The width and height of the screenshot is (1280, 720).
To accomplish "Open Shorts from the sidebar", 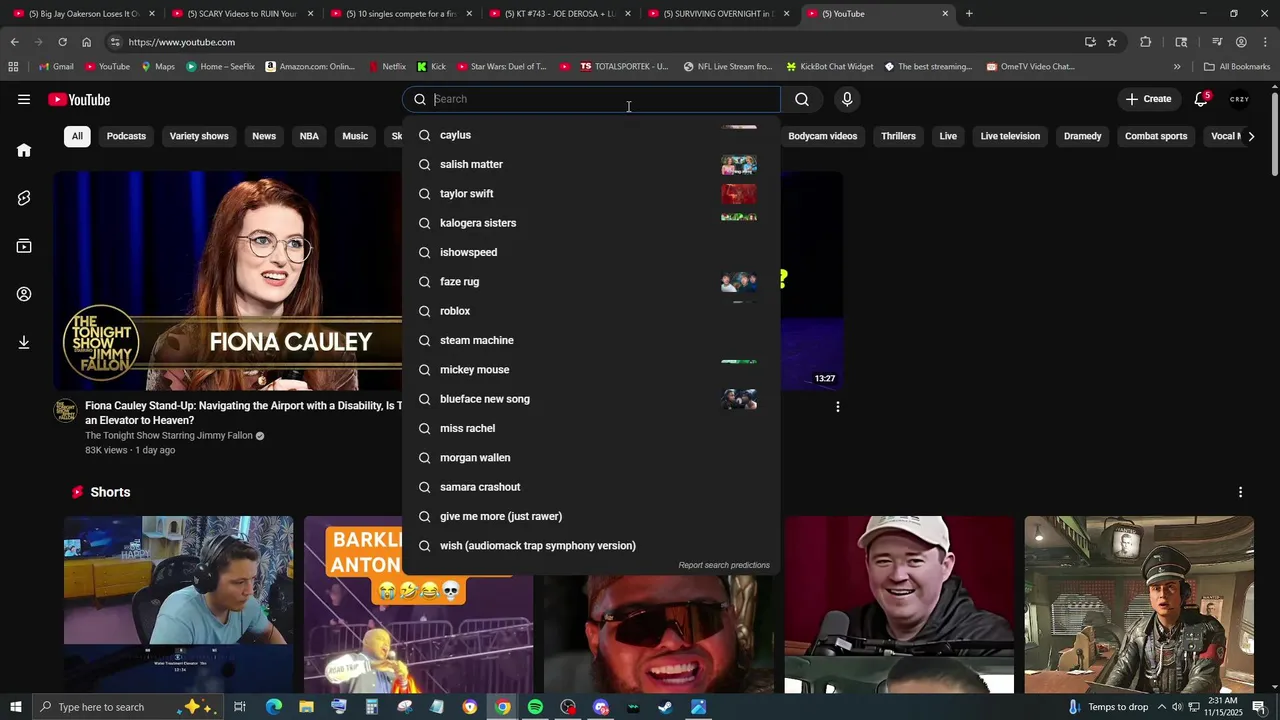I will (24, 198).
